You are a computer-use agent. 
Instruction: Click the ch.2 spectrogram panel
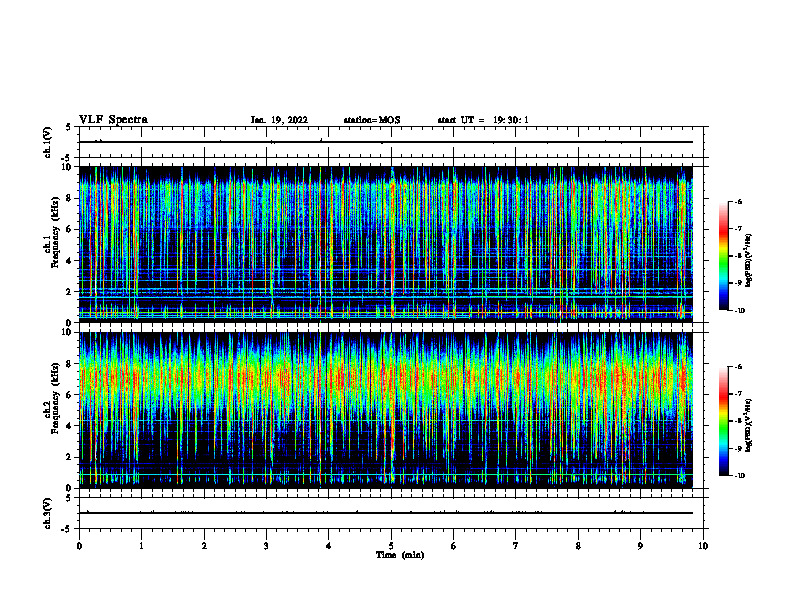386,410
